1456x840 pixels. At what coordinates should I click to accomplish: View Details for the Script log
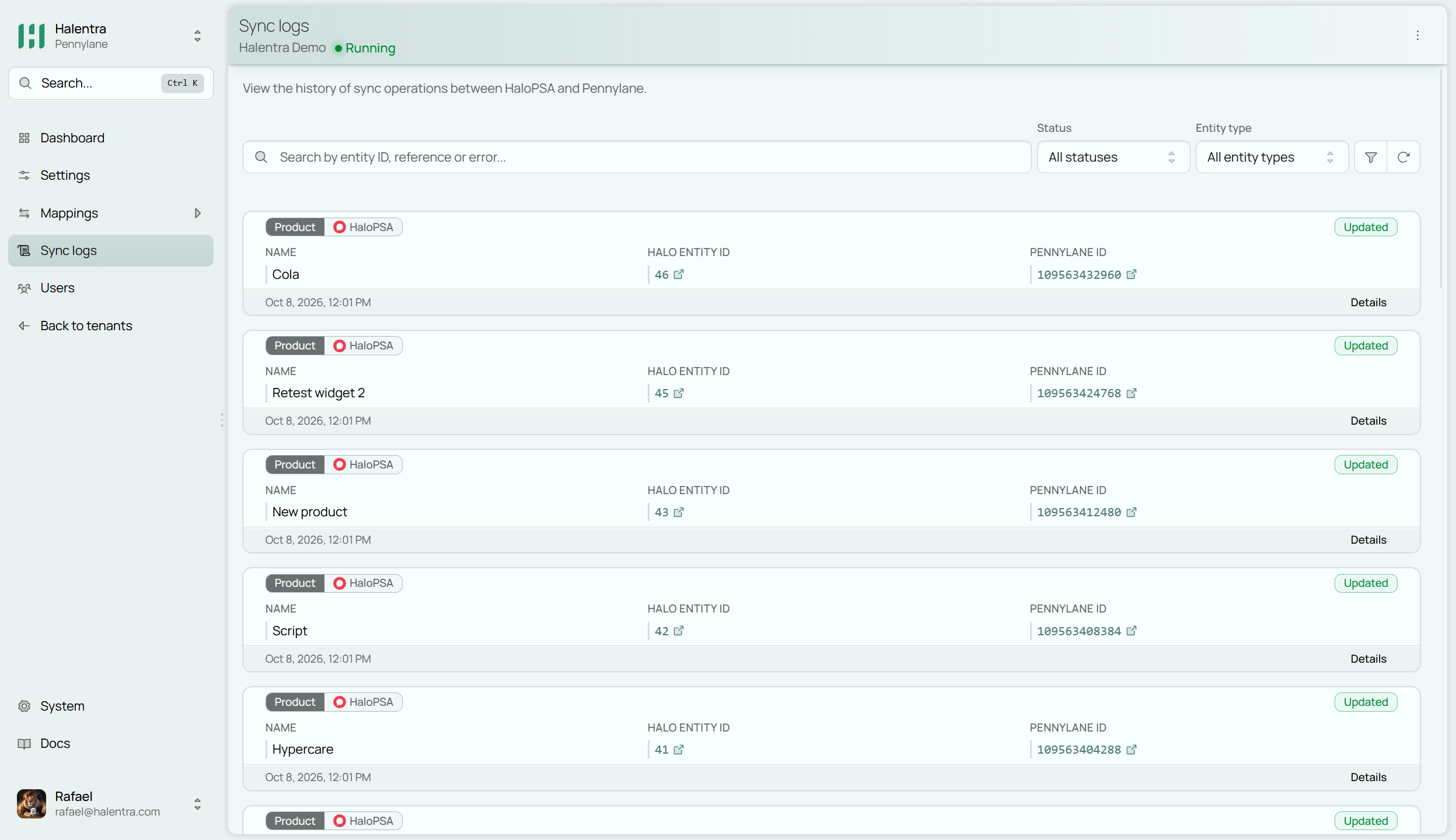click(1368, 659)
